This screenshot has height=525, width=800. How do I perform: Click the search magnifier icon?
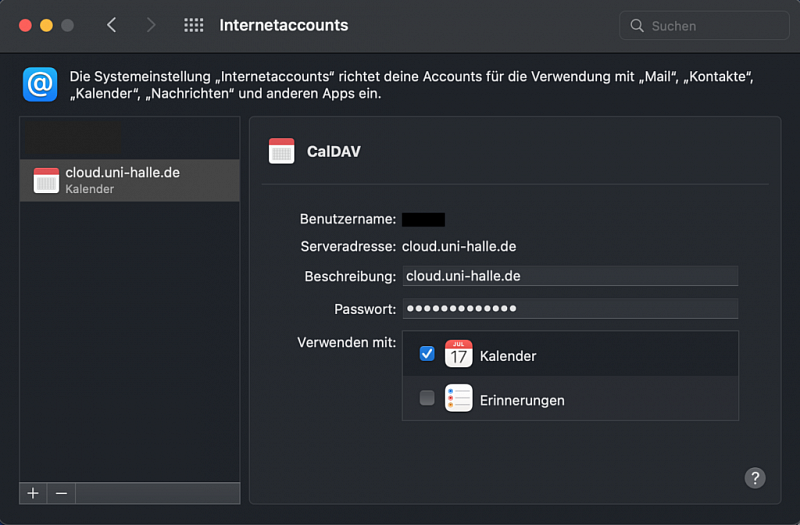(x=637, y=26)
